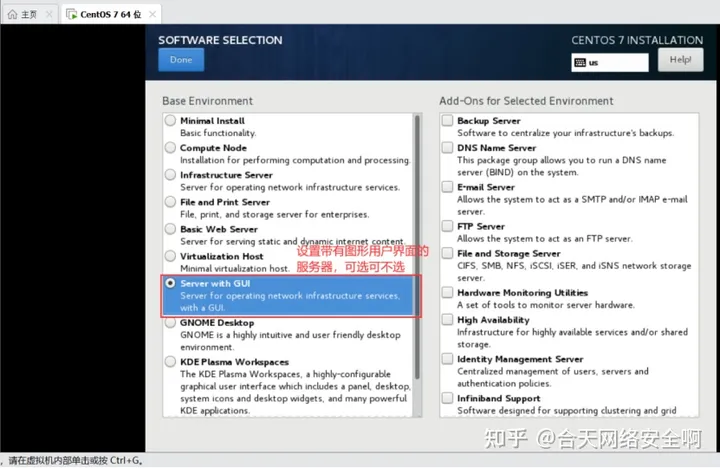Click the FTP Server description text
Viewport: 720px width, 468px height.
pyautogui.click(x=545, y=239)
